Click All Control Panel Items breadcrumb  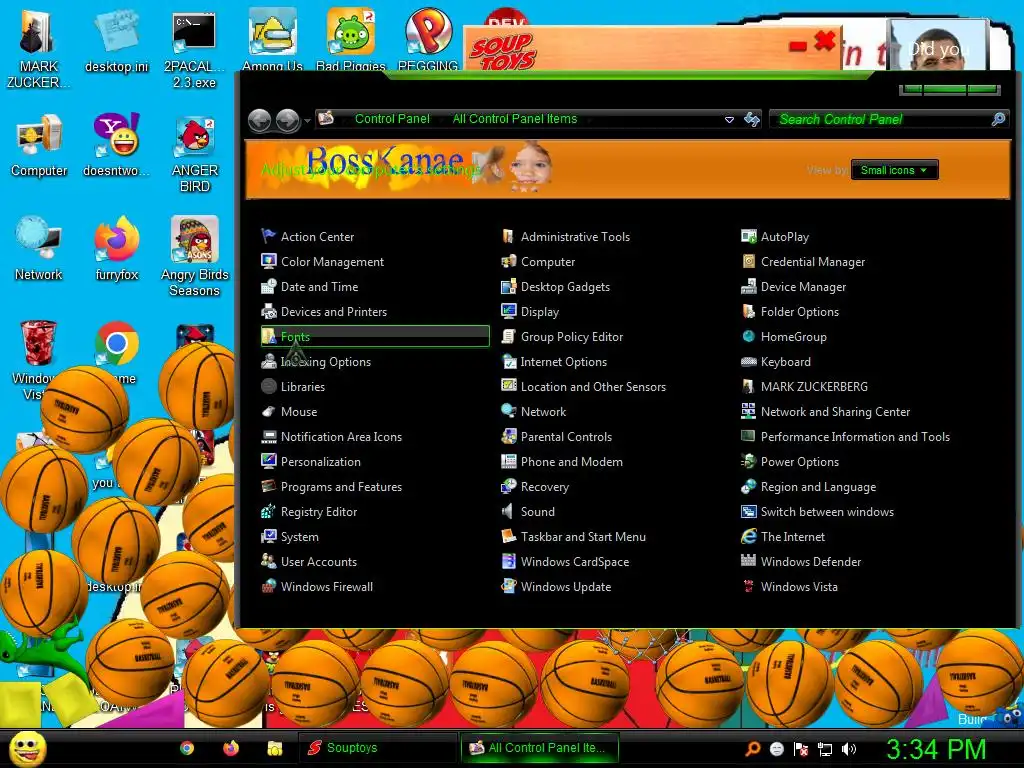click(x=515, y=119)
